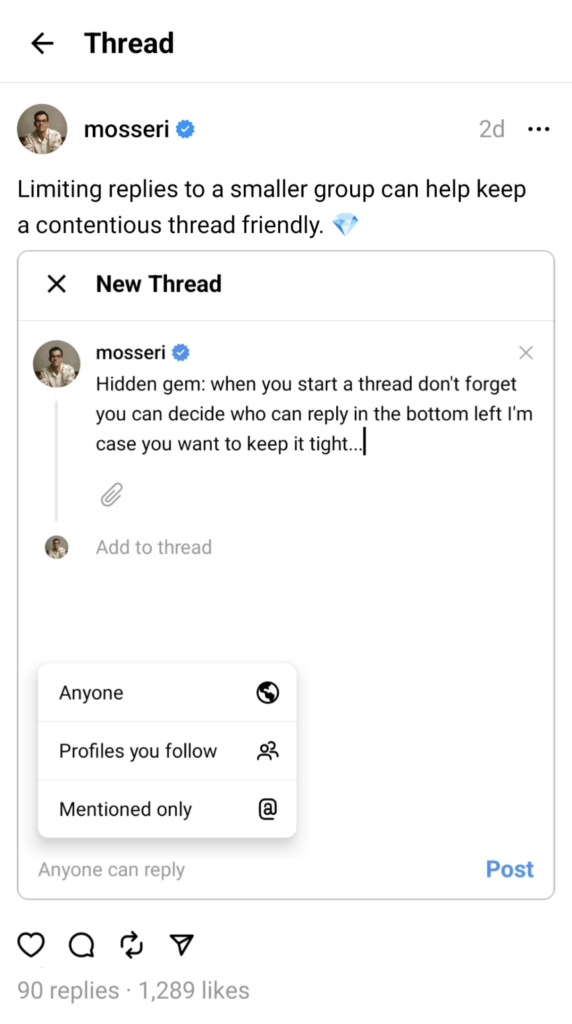Pick the Mentioned only reply option
This screenshot has width=572, height=1024.
(x=167, y=809)
